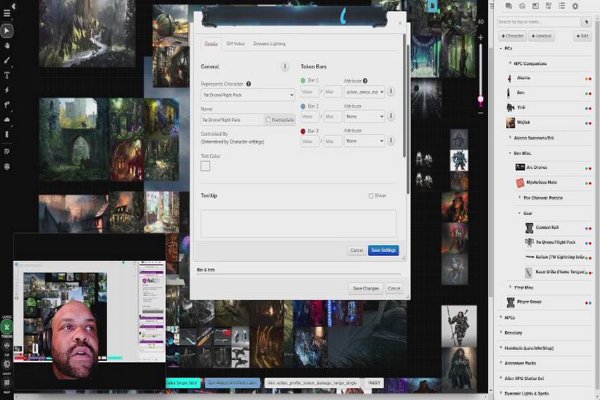Expand the Dynamic Lights & Spells folder

point(501,393)
